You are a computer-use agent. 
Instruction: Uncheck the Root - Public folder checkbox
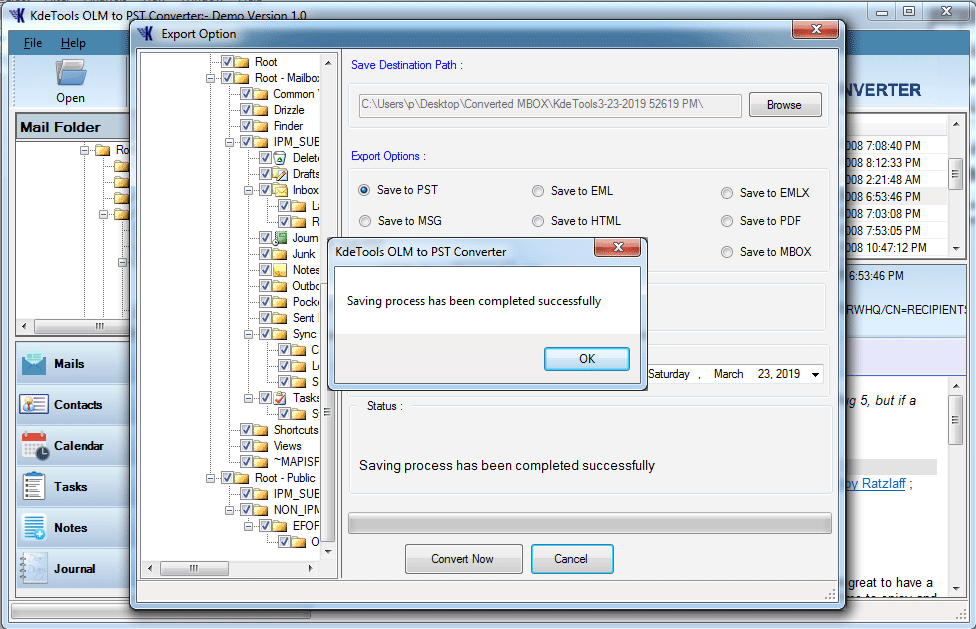point(227,478)
